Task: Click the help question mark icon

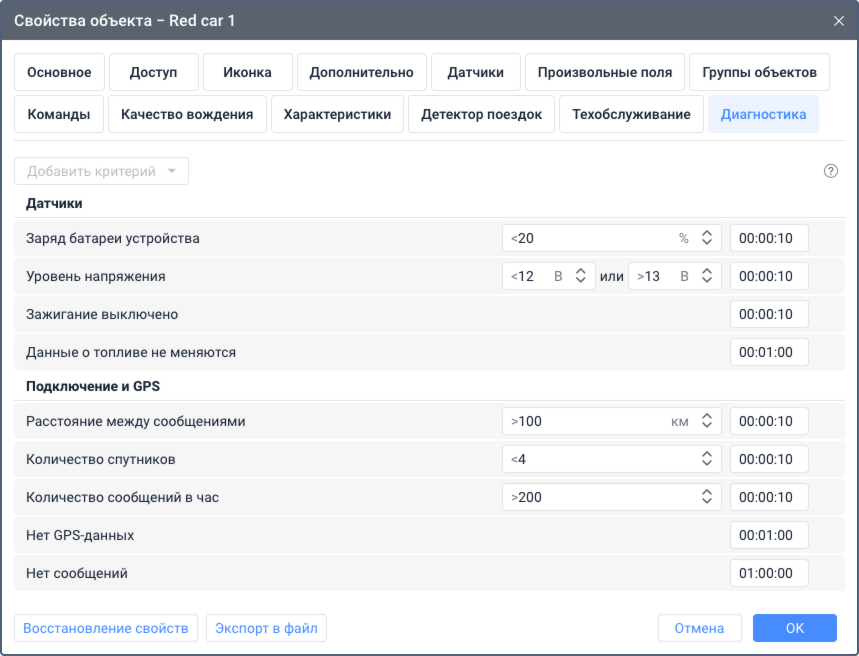Action: [830, 171]
